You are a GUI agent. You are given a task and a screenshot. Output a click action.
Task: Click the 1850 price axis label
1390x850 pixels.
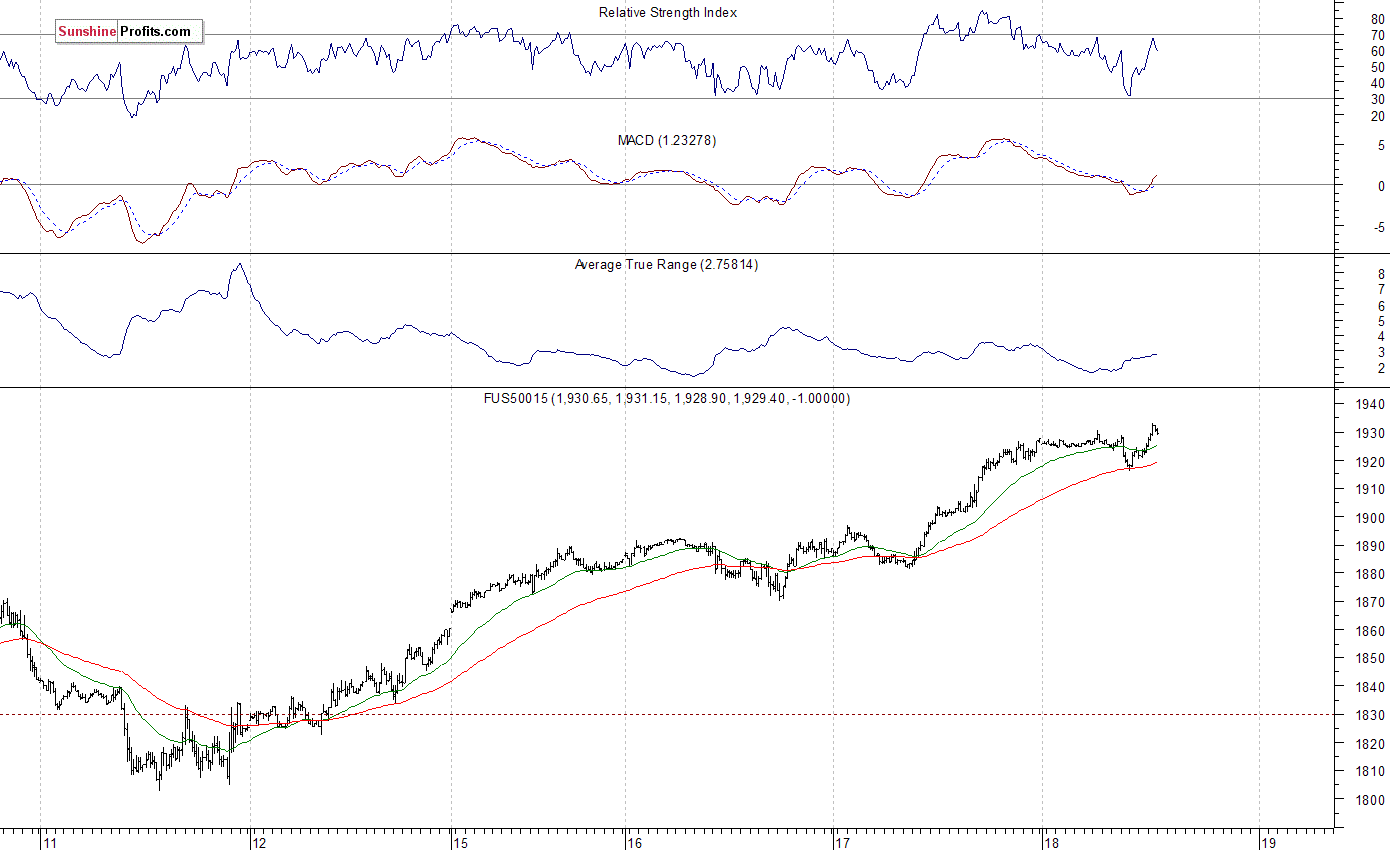1368,659
